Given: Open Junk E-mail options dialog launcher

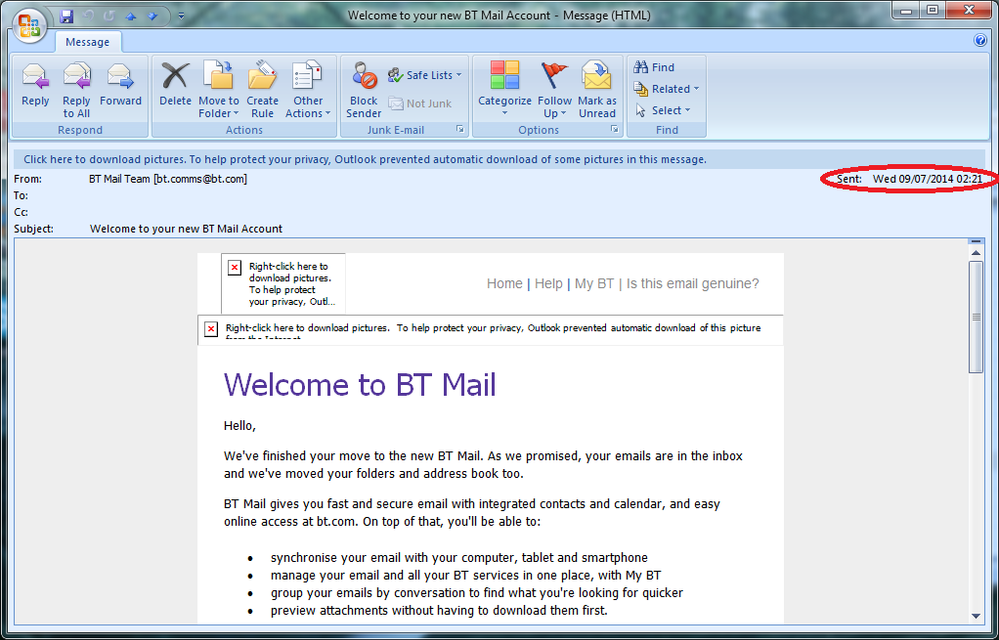Looking at the screenshot, I should pyautogui.click(x=460, y=129).
